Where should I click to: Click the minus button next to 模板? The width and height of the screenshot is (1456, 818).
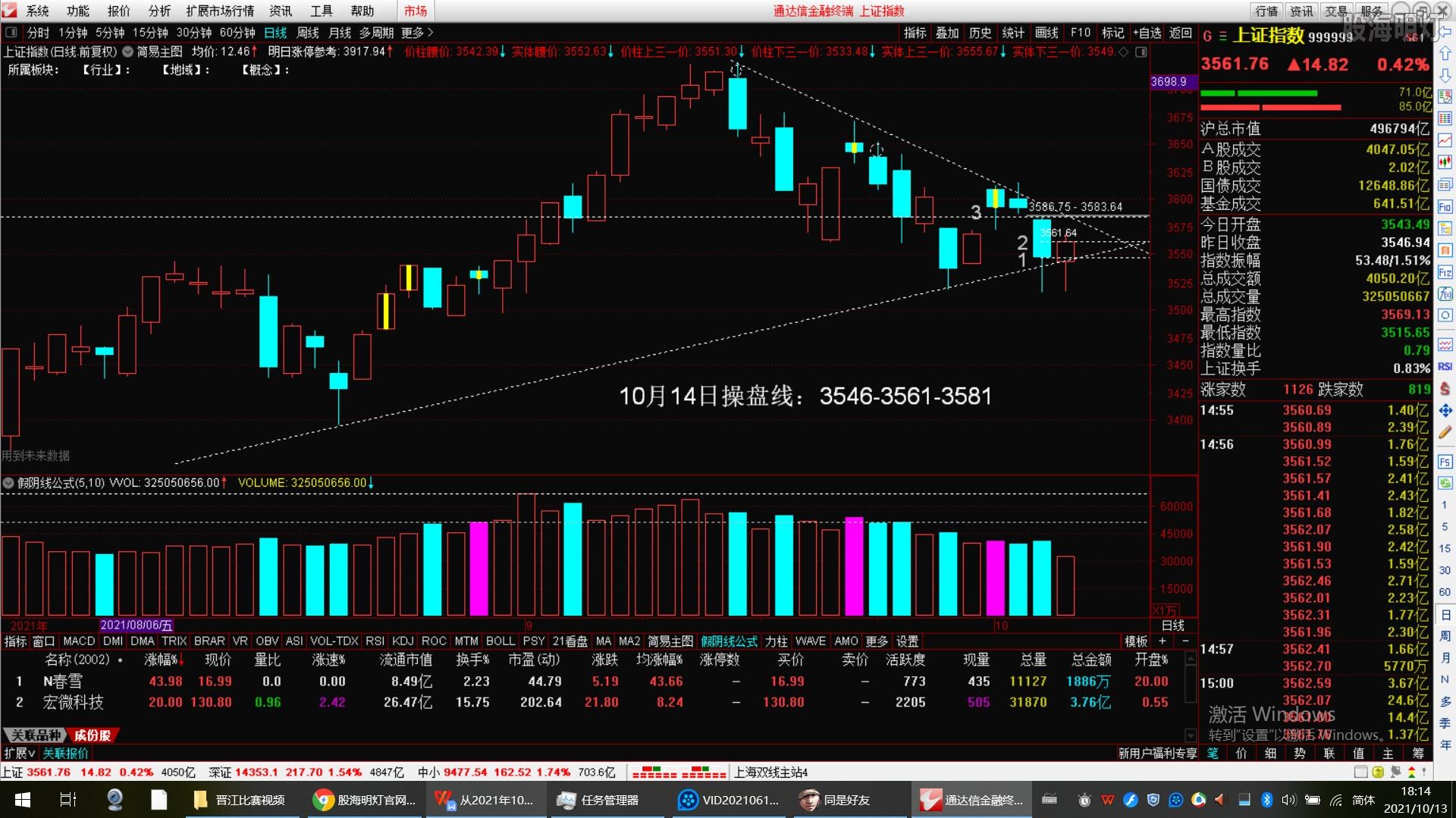click(1185, 641)
